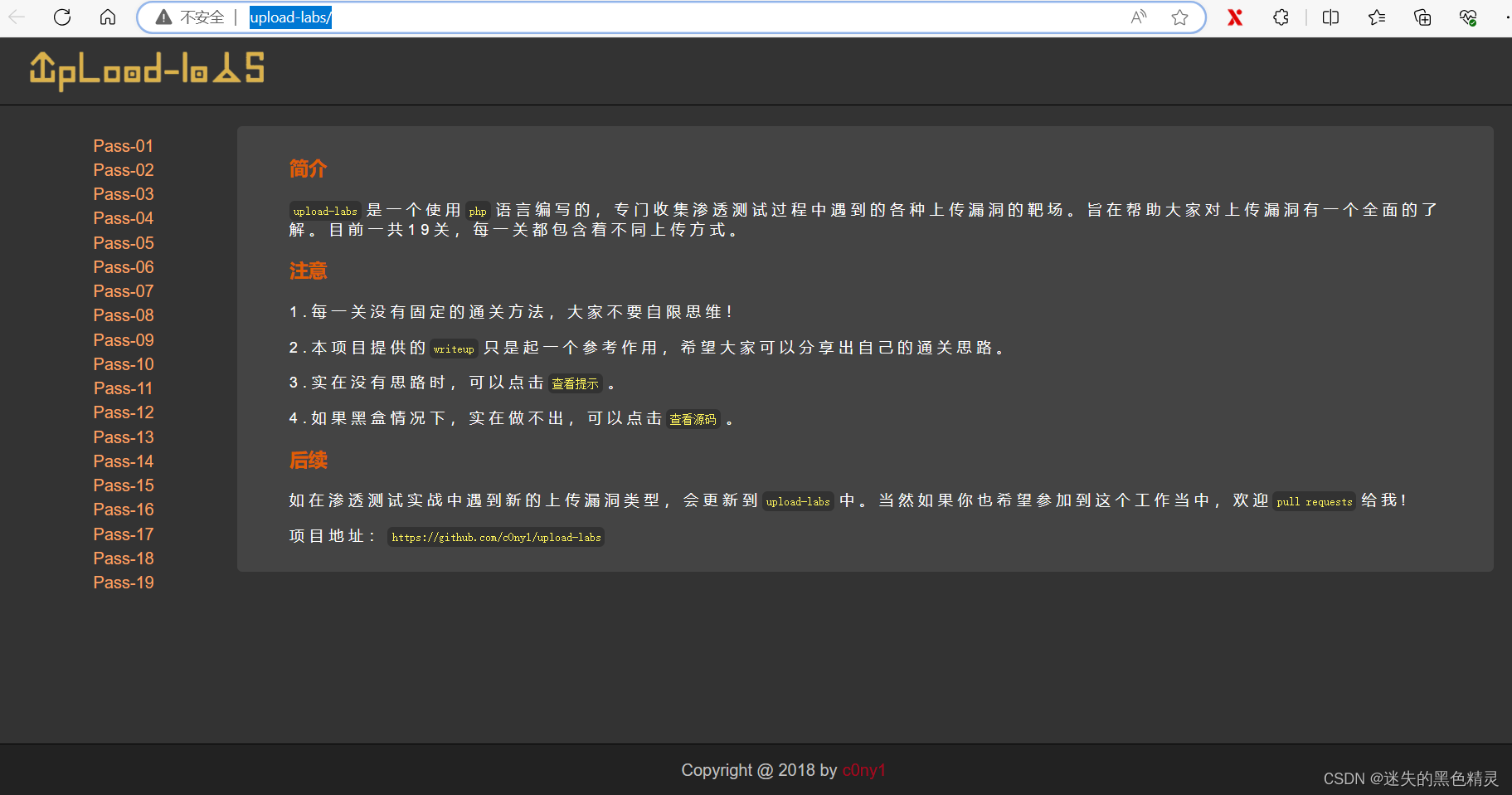Screen dimensions: 1512x795
Task: Open browser essentials heart icon
Action: pos(1468,17)
